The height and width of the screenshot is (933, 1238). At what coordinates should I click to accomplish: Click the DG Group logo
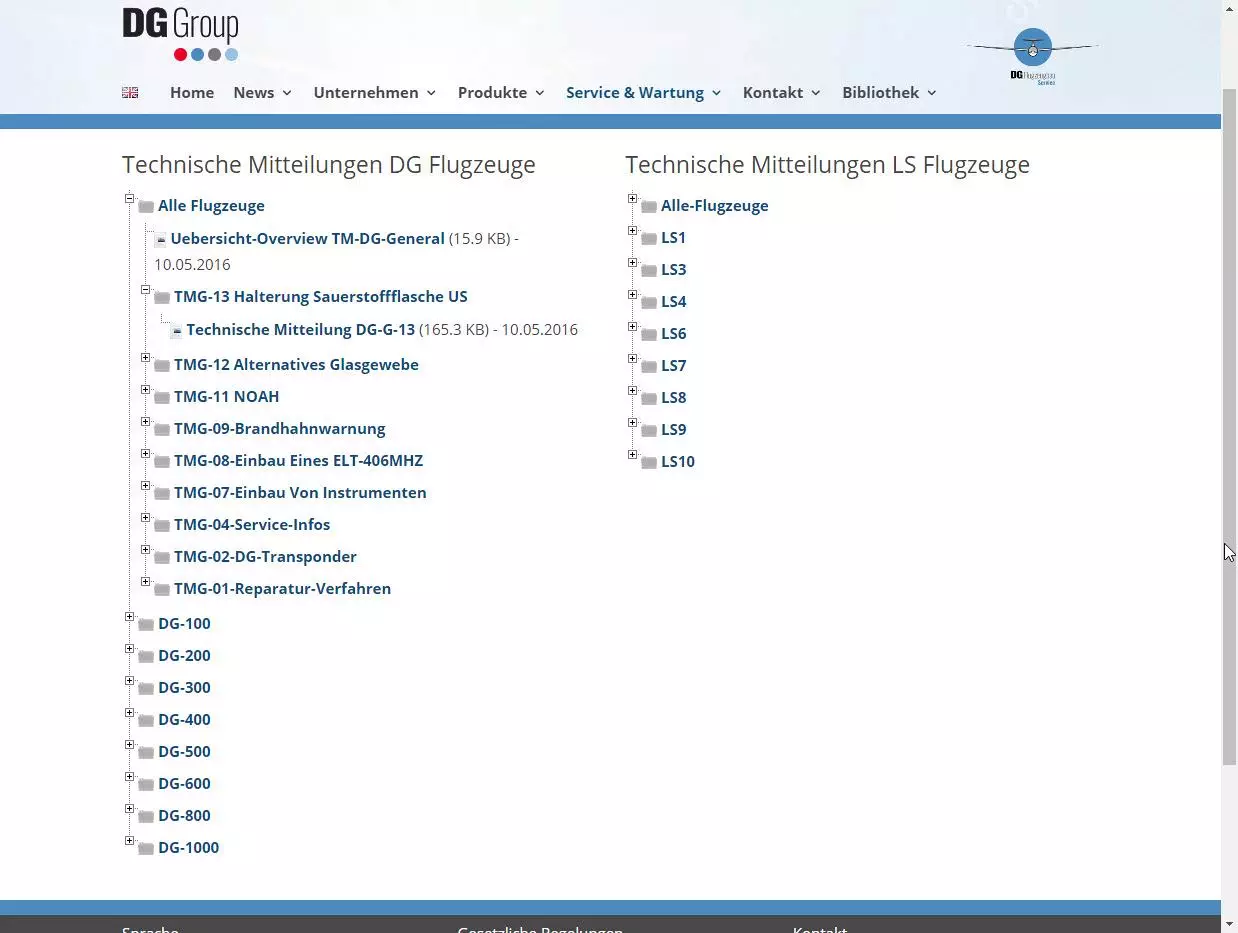pyautogui.click(x=180, y=35)
